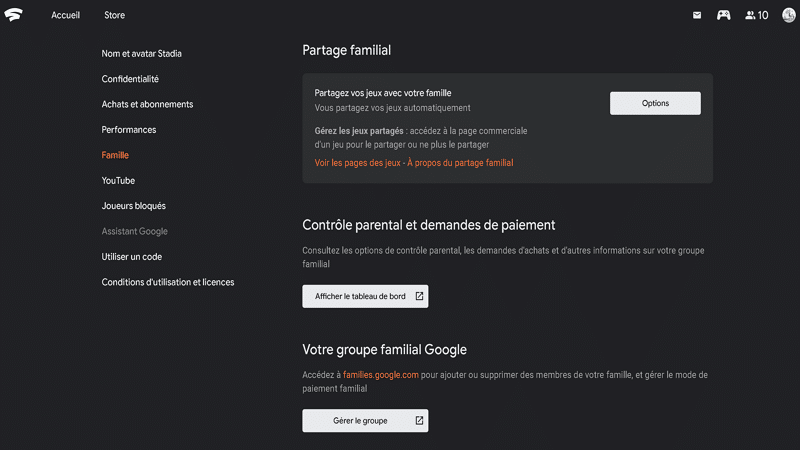Screen dimensions: 800x450
Task: Open the friends list showing 10
Action: pos(757,15)
